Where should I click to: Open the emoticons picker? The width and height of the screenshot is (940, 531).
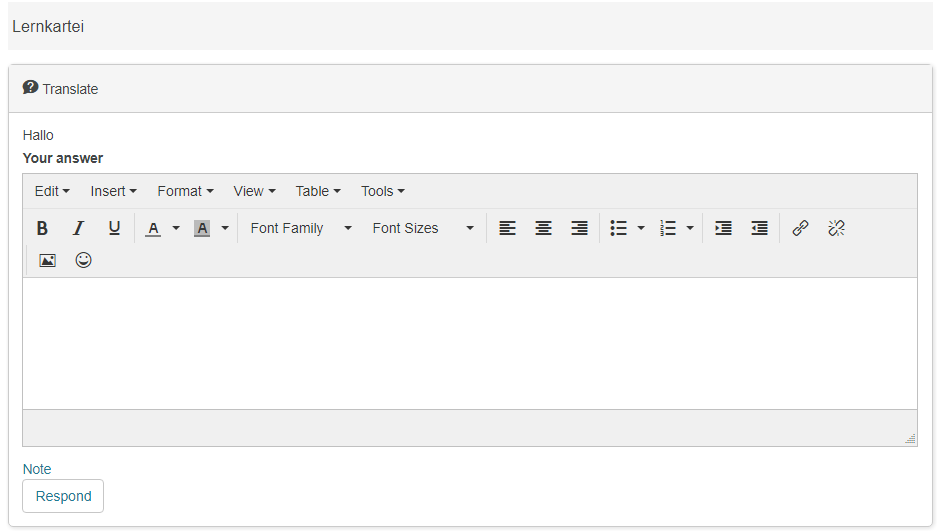83,260
